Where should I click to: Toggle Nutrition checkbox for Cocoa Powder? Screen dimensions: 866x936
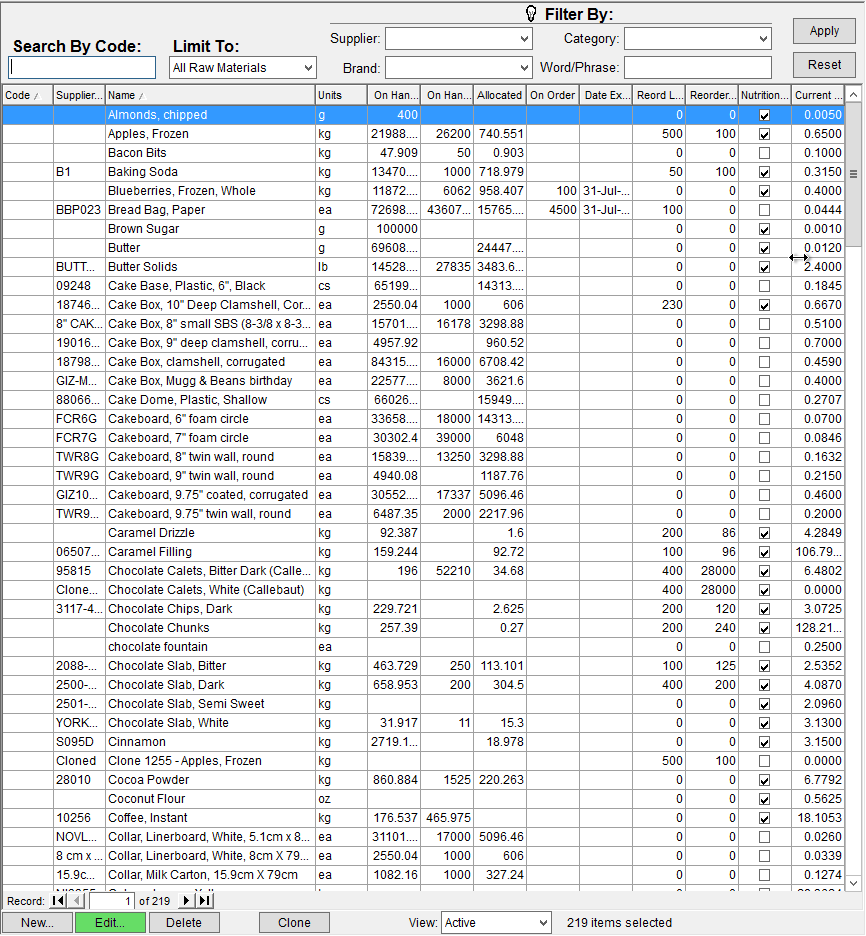coord(764,780)
